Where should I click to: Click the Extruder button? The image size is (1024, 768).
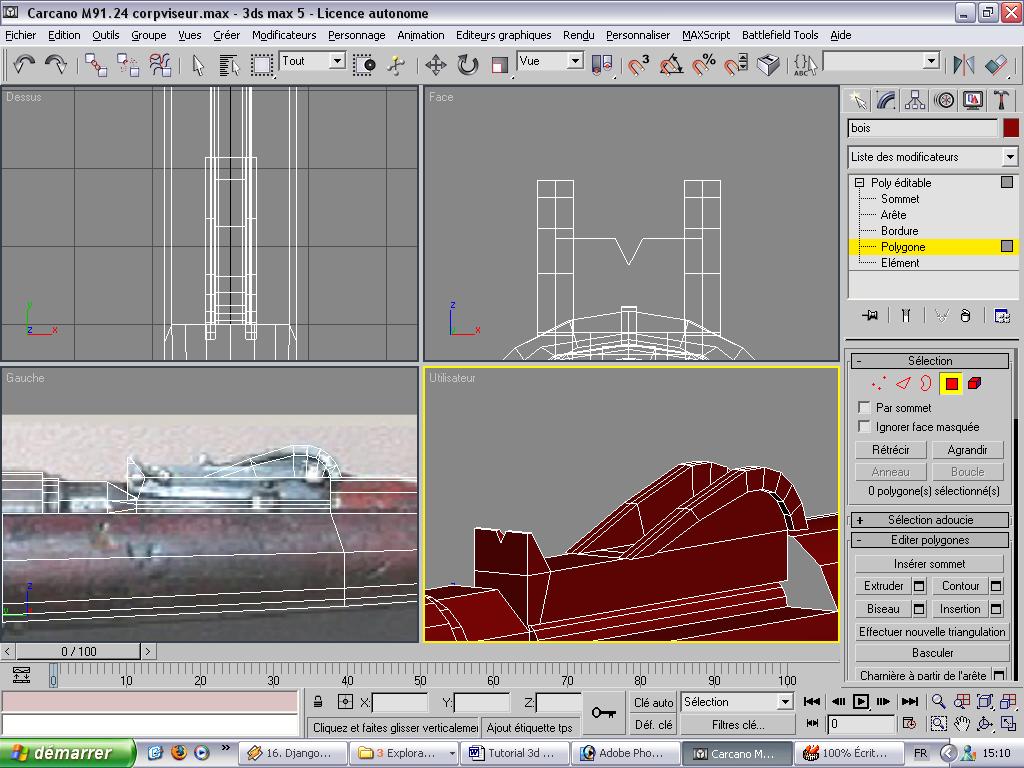tap(884, 586)
